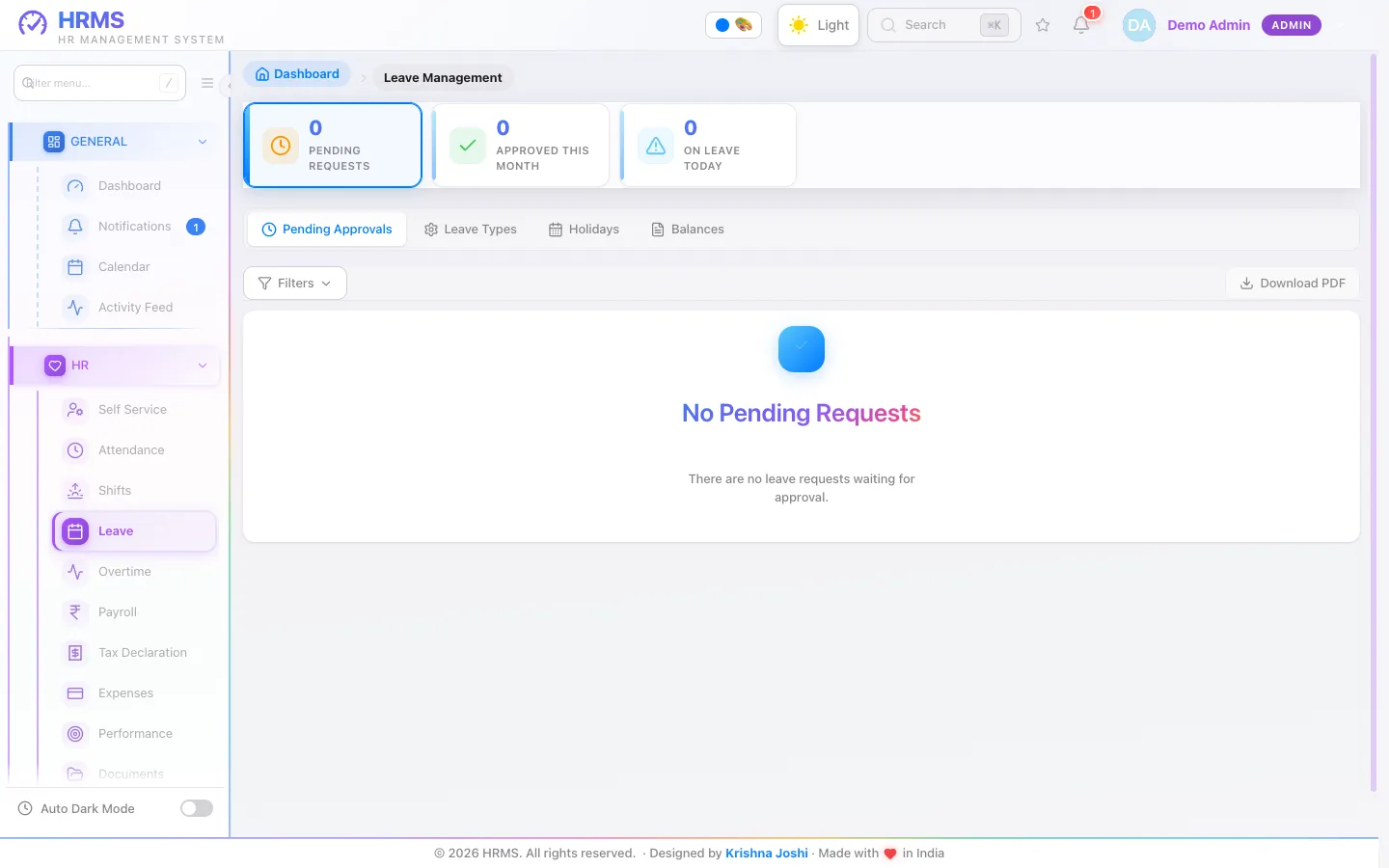Click the Demo Admin user name
1389x868 pixels.
tap(1209, 25)
